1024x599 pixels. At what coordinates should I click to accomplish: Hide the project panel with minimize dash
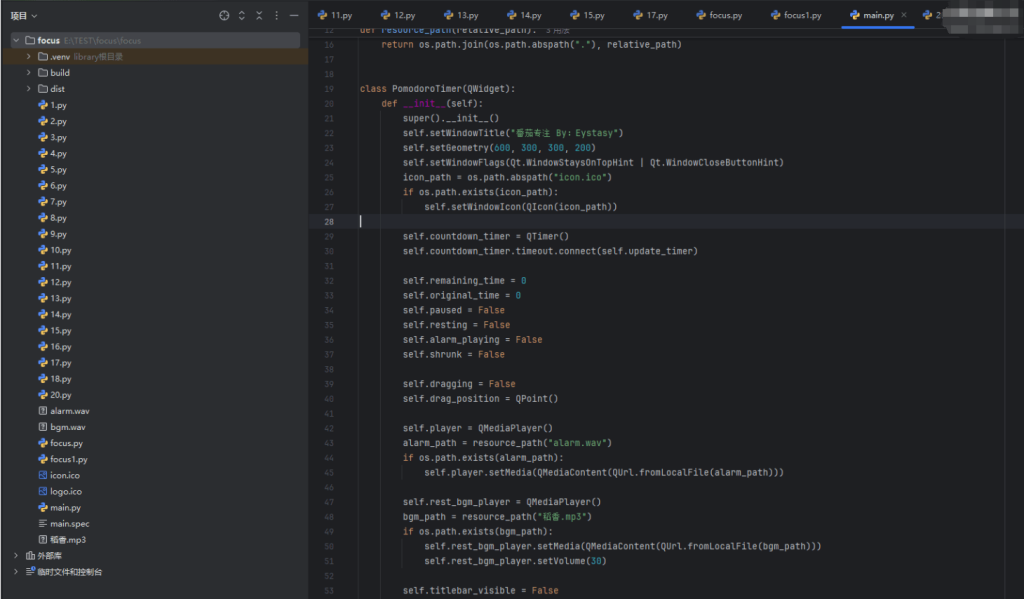click(x=294, y=16)
